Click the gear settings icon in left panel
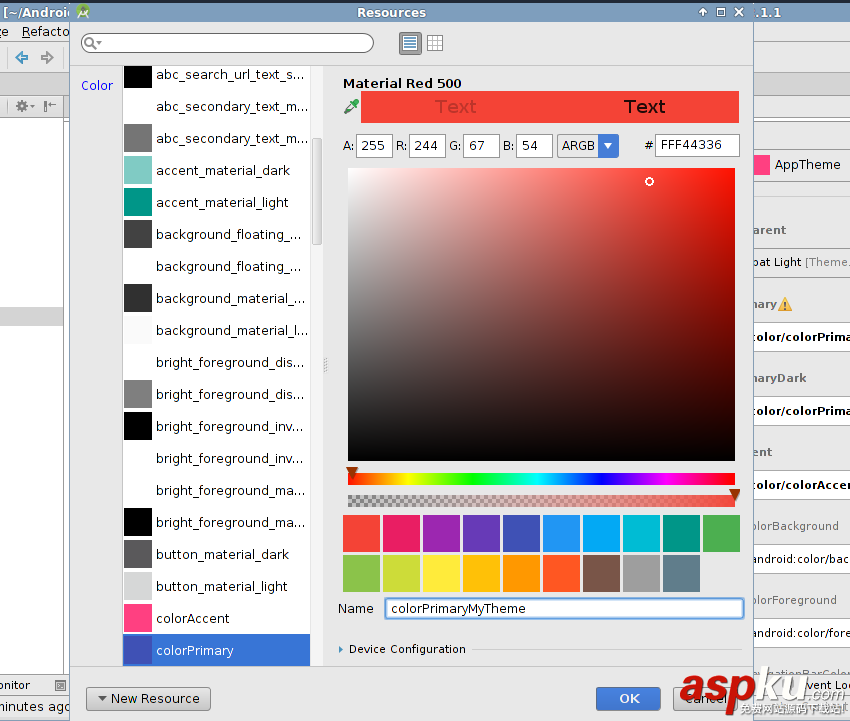This screenshot has height=721, width=850. [x=22, y=106]
